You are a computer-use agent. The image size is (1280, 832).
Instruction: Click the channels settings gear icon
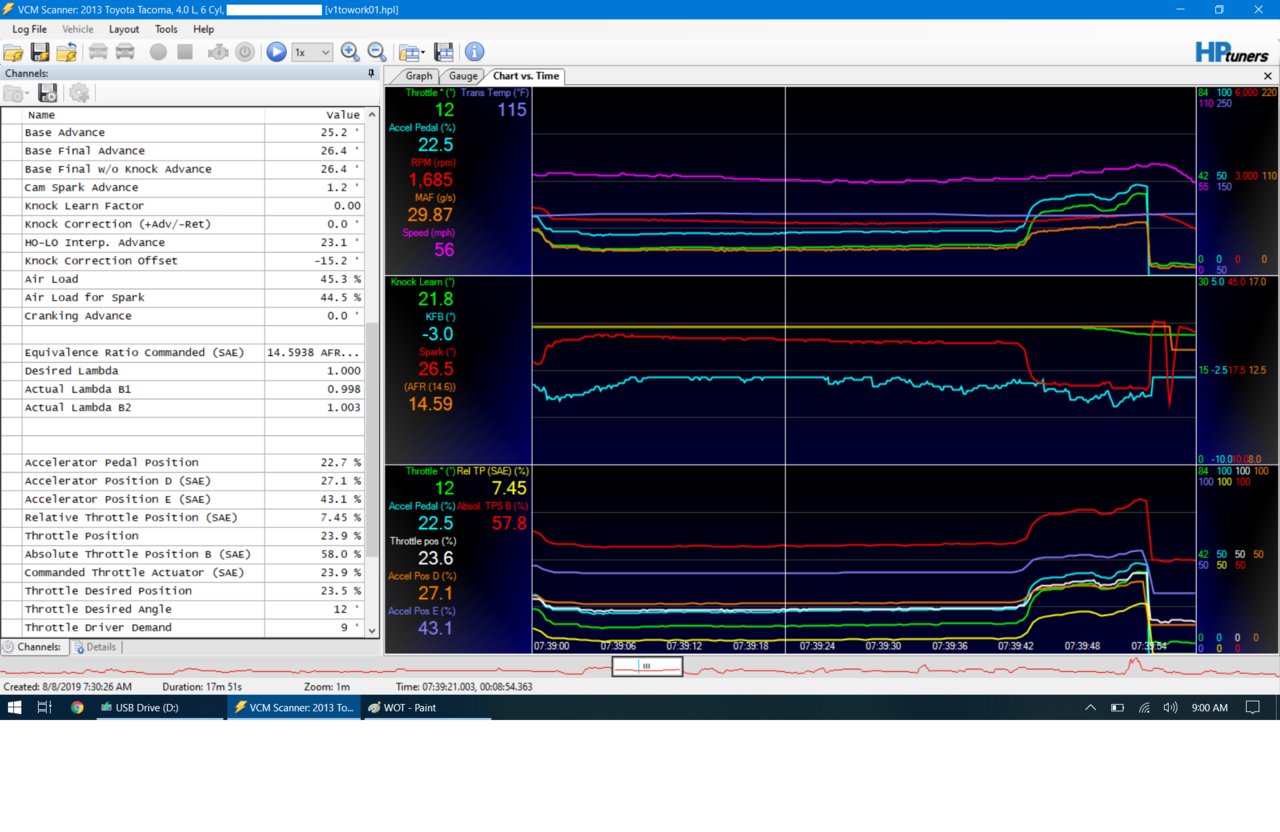(x=79, y=93)
